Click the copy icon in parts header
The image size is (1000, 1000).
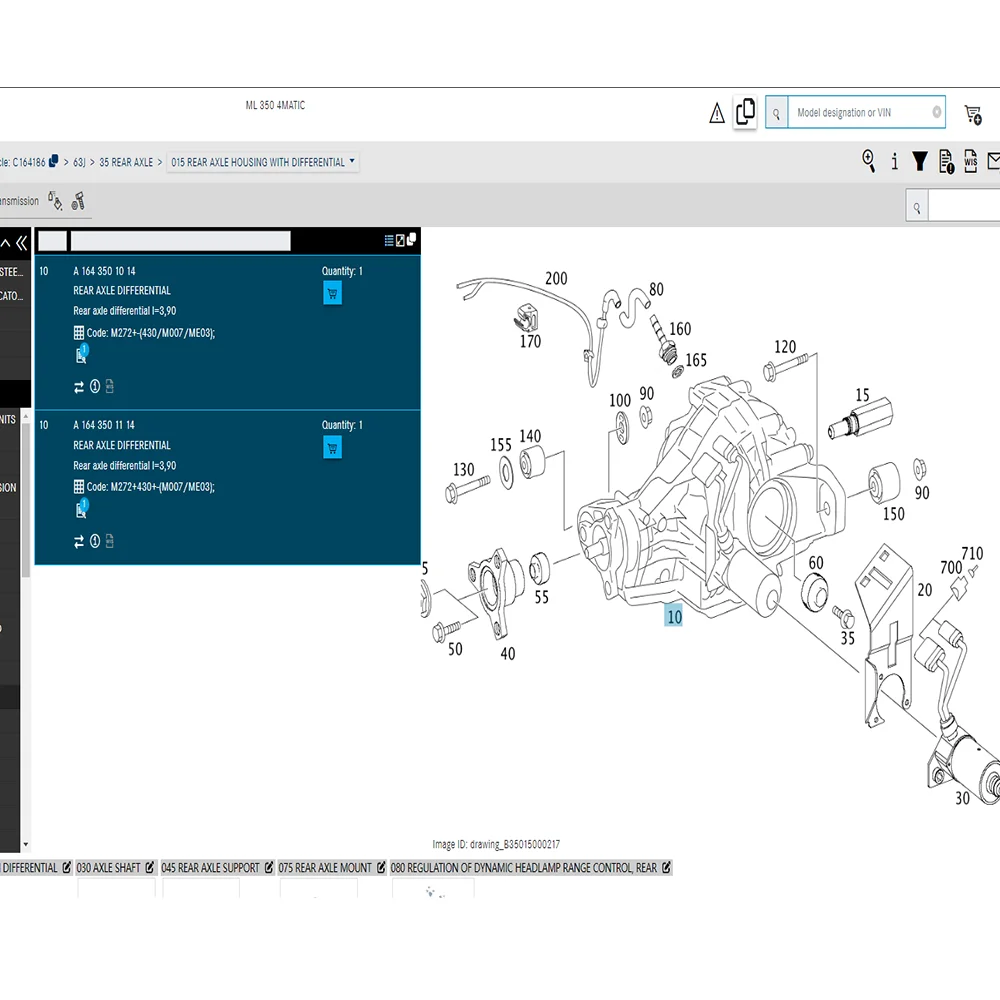(x=411, y=239)
